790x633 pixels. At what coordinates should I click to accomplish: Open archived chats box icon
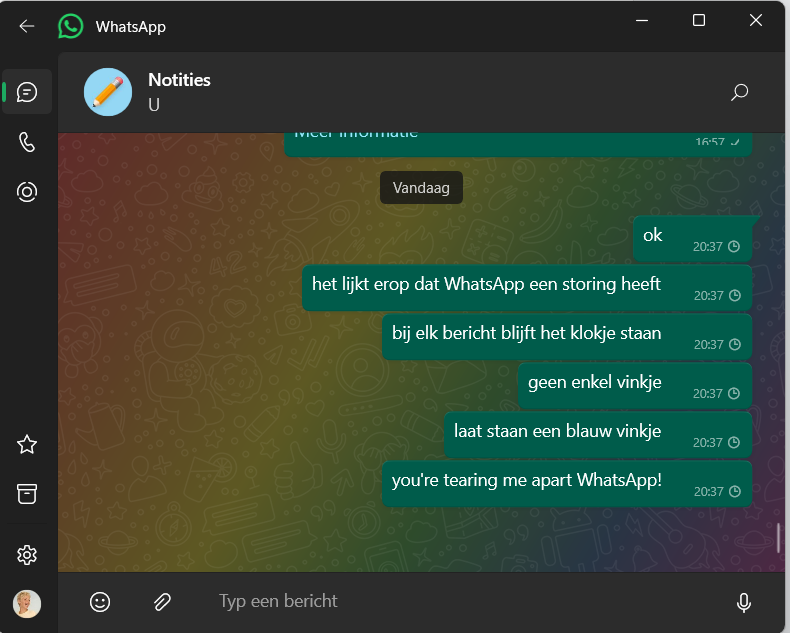[27, 494]
